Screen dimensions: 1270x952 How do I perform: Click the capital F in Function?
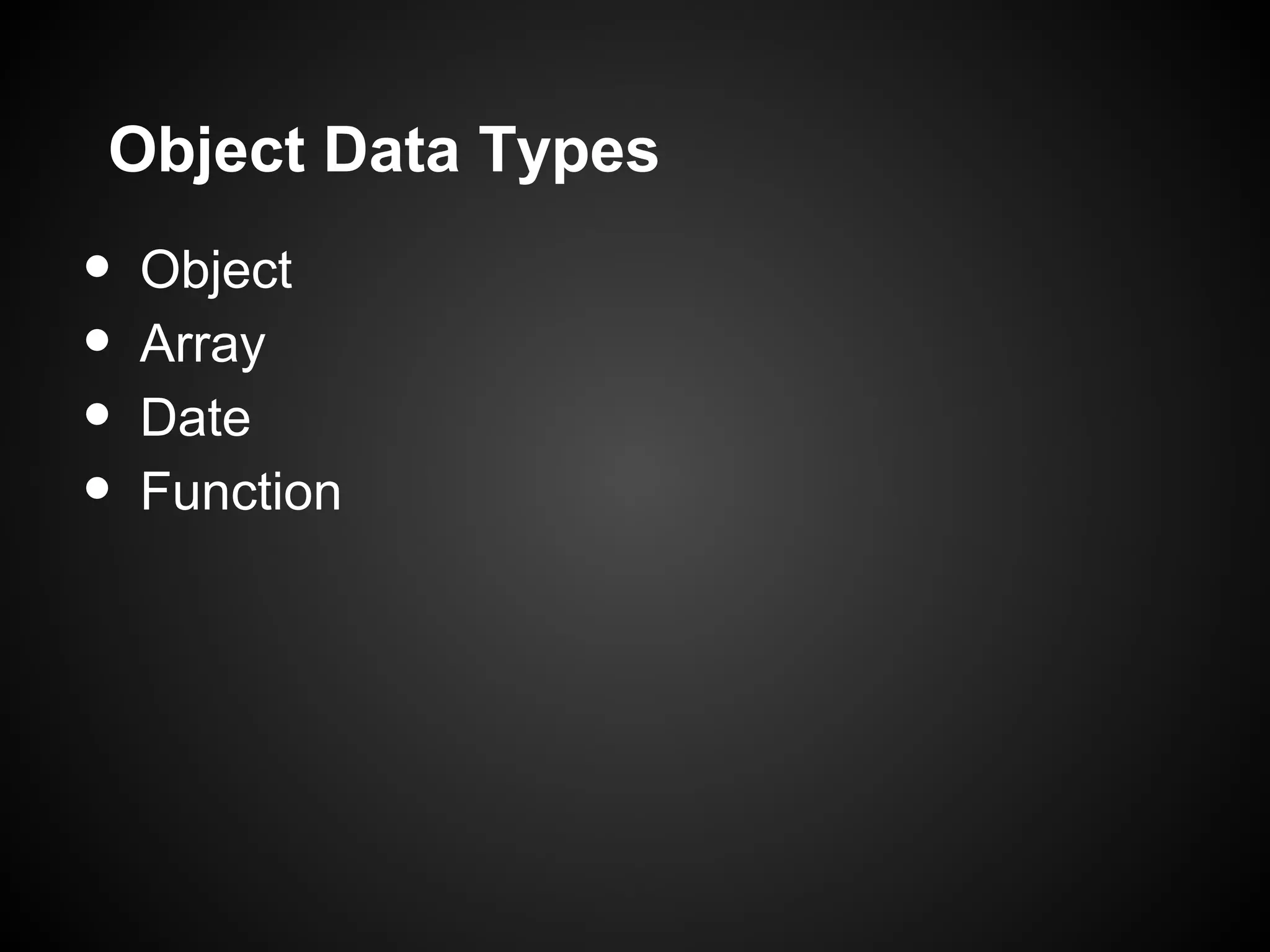click(154, 491)
